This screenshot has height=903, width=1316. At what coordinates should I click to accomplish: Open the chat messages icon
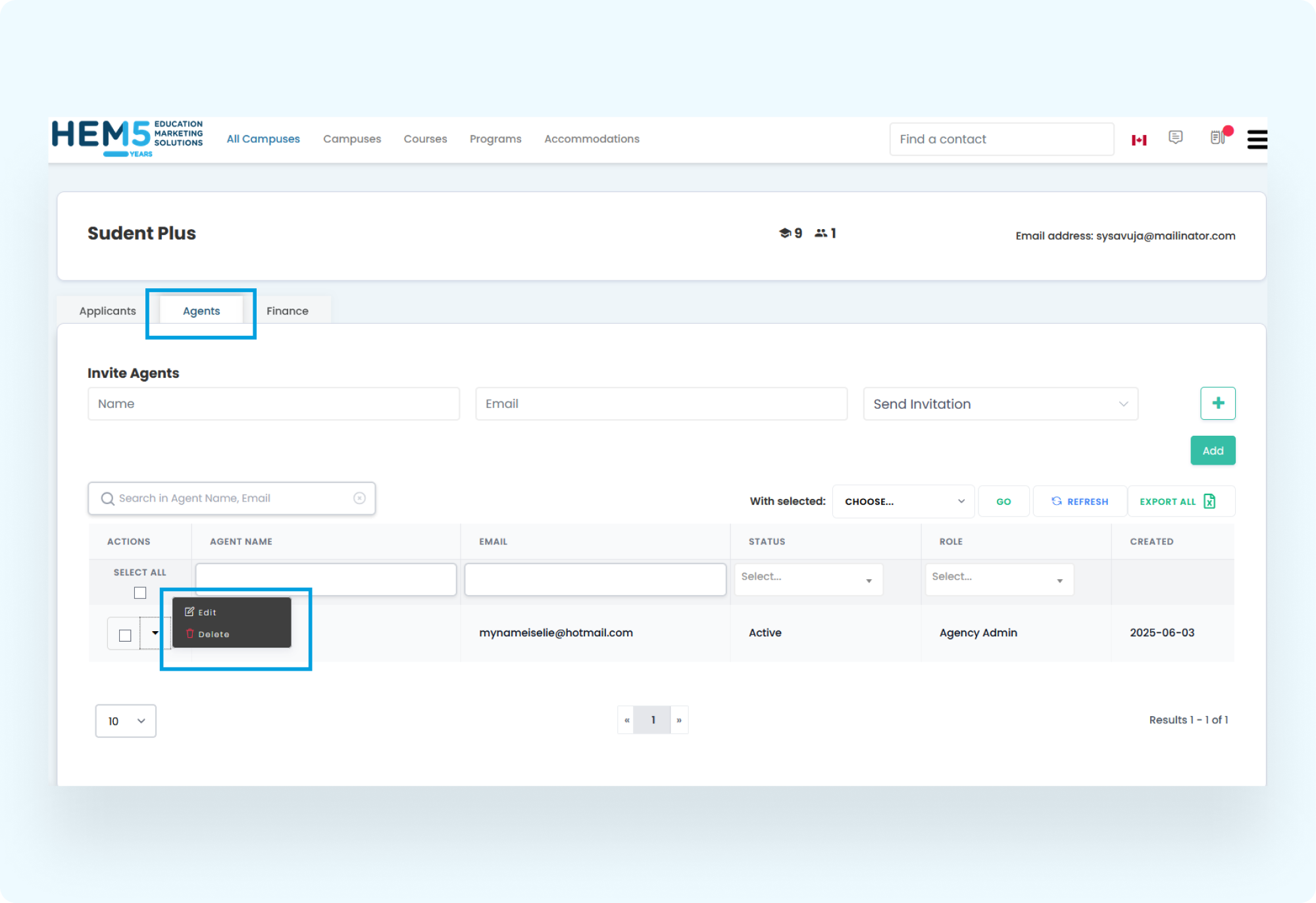click(x=1175, y=137)
